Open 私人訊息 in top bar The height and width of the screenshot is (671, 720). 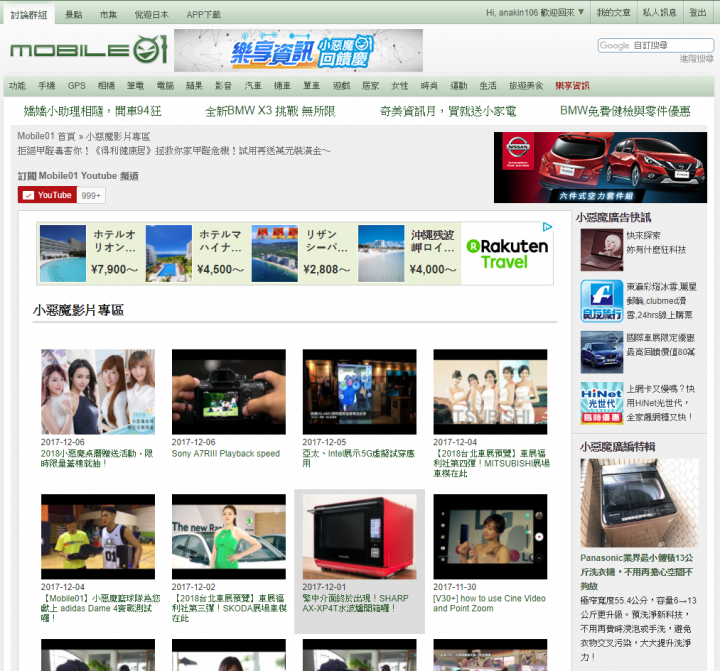(x=659, y=12)
